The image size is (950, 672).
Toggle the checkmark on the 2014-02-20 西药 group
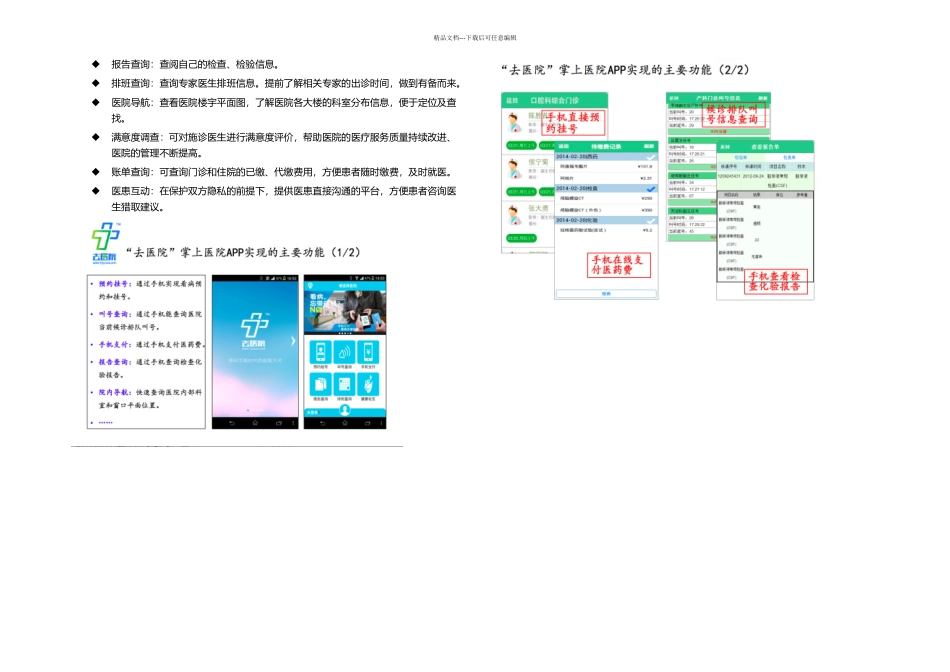[650, 157]
